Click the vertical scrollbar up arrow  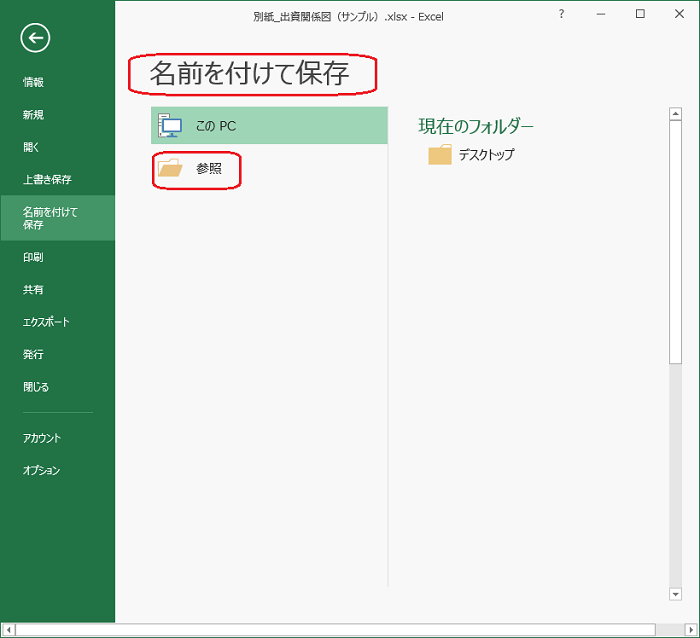pos(675,114)
